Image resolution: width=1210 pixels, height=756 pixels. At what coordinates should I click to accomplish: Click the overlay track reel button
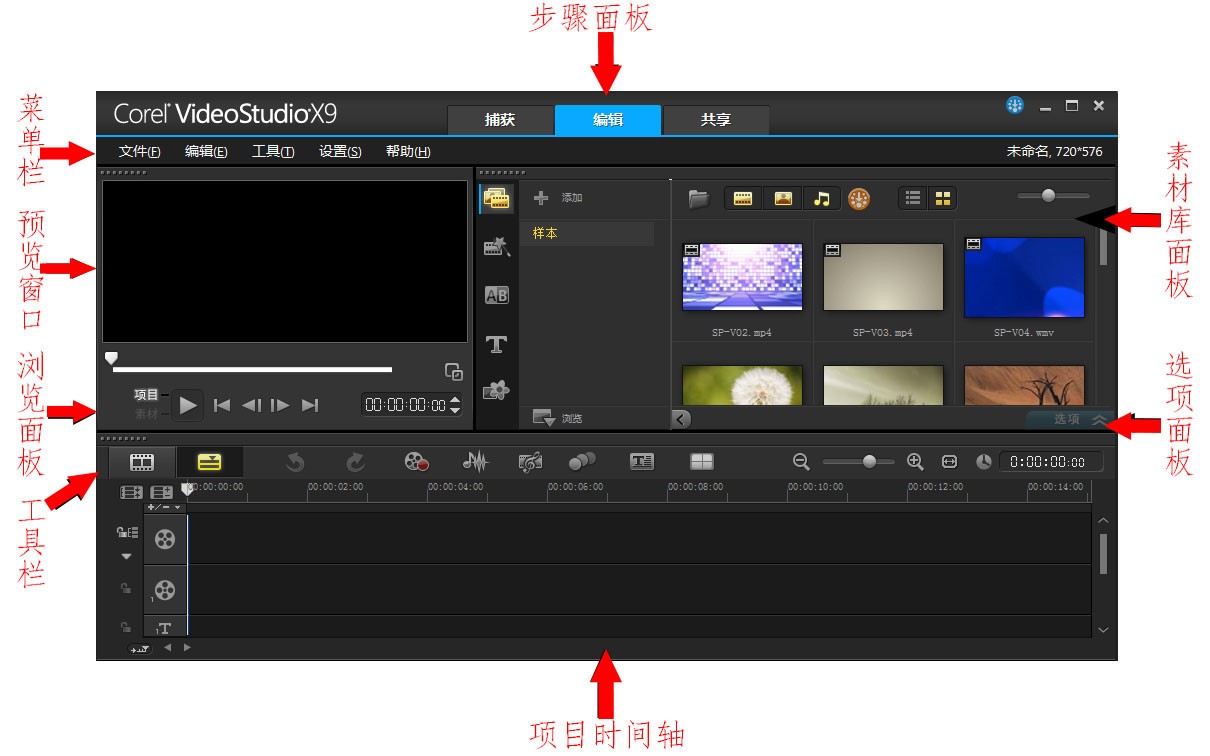[165, 590]
